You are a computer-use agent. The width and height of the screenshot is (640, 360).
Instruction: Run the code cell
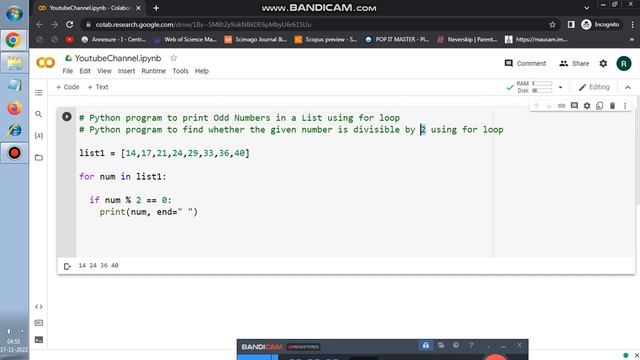(67, 117)
